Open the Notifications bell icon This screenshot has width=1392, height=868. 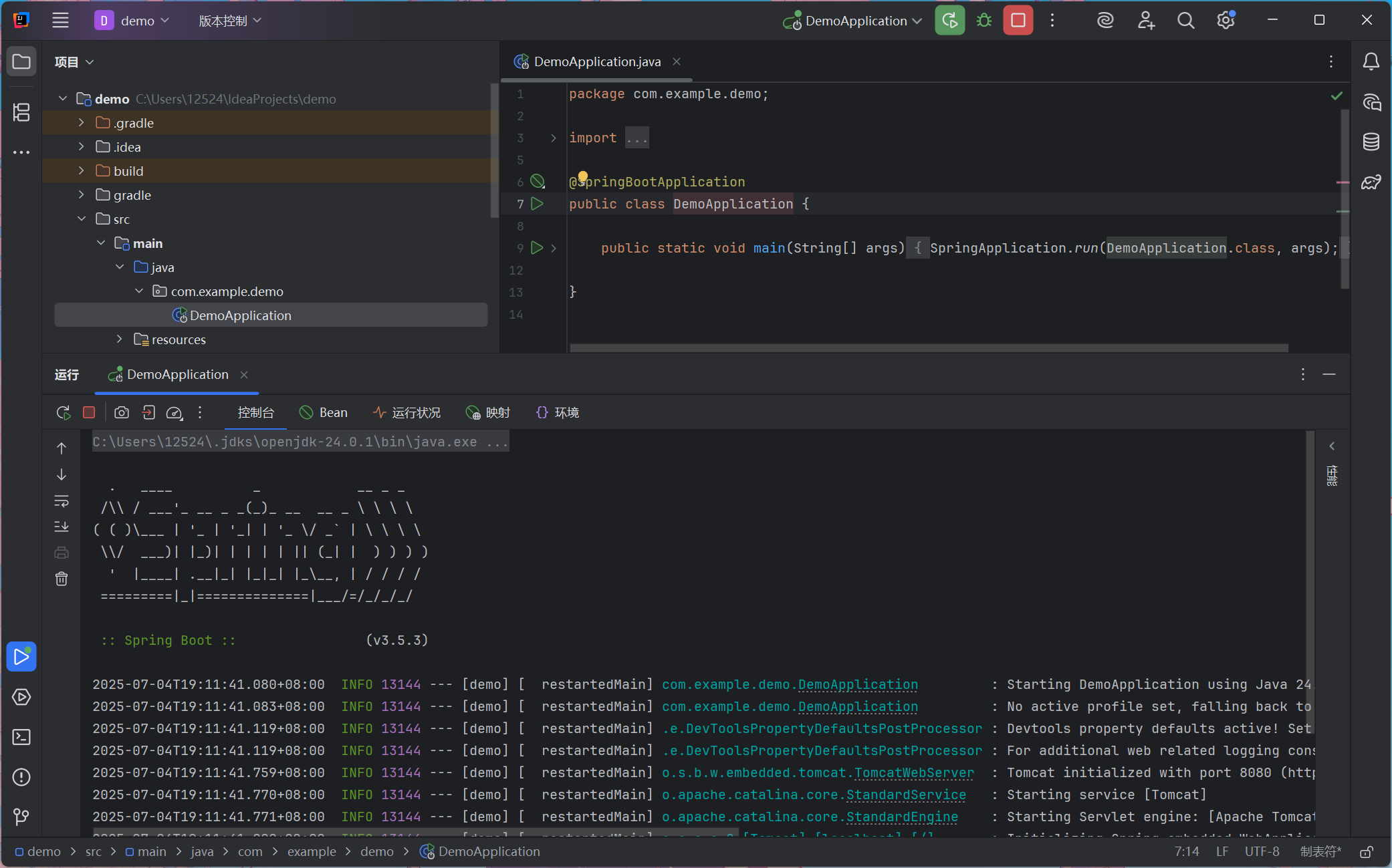tap(1371, 61)
